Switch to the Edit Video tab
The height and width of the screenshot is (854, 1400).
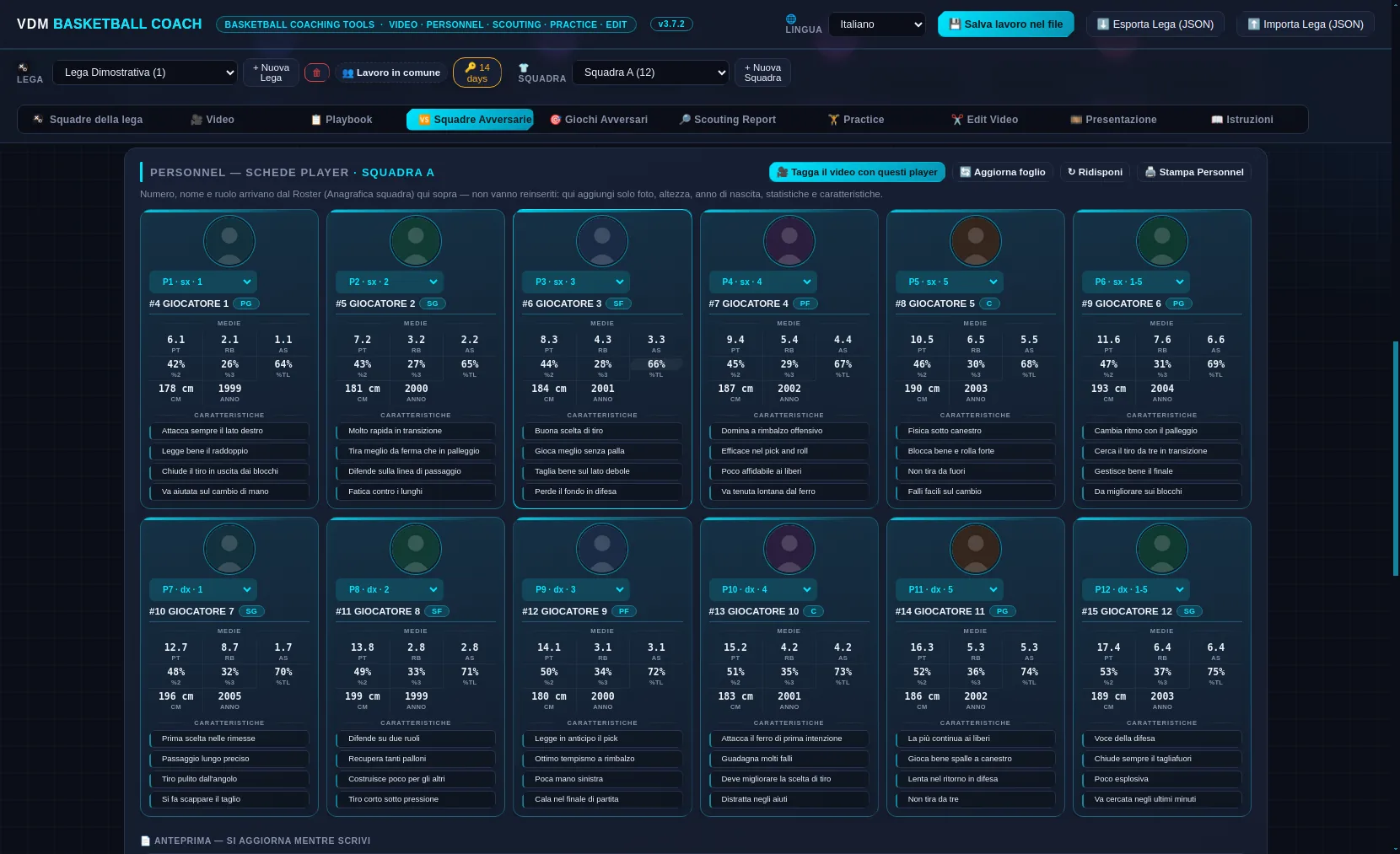(x=985, y=120)
